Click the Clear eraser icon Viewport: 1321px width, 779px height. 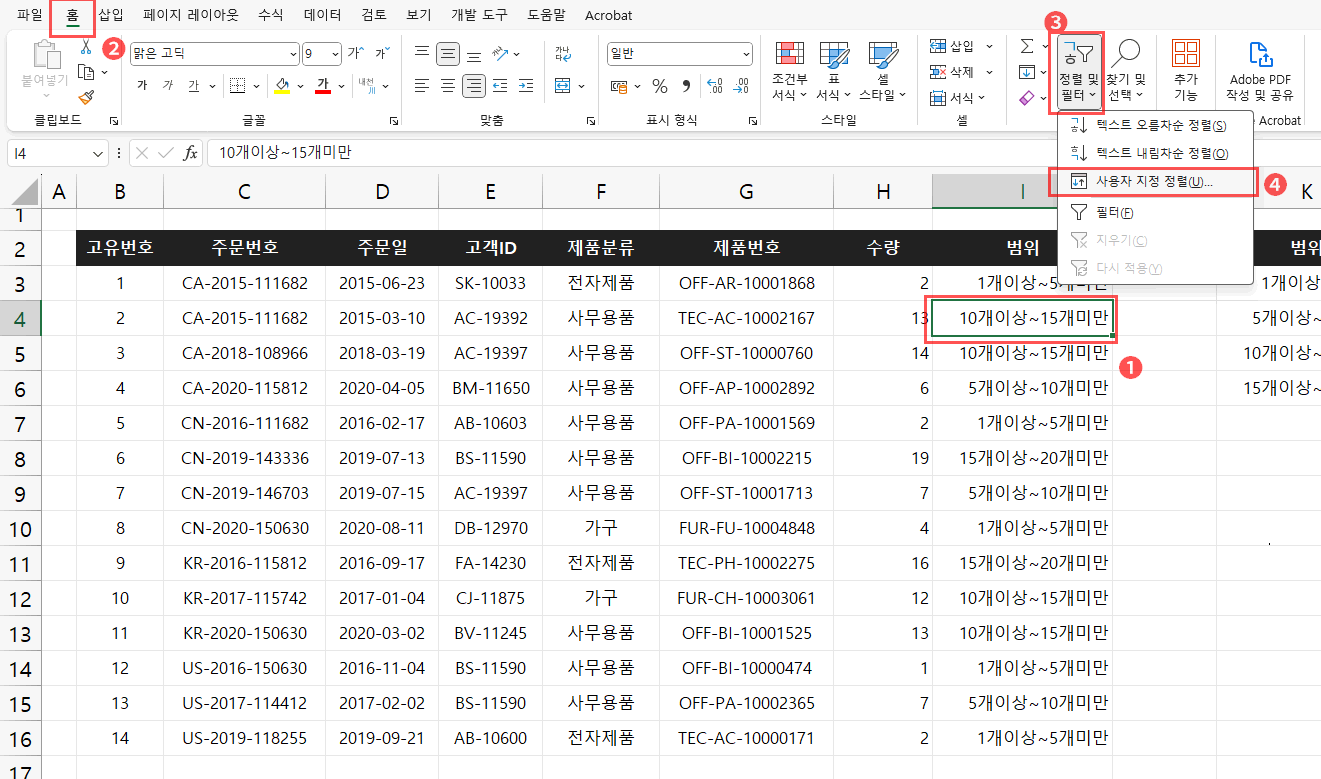[x=1026, y=98]
